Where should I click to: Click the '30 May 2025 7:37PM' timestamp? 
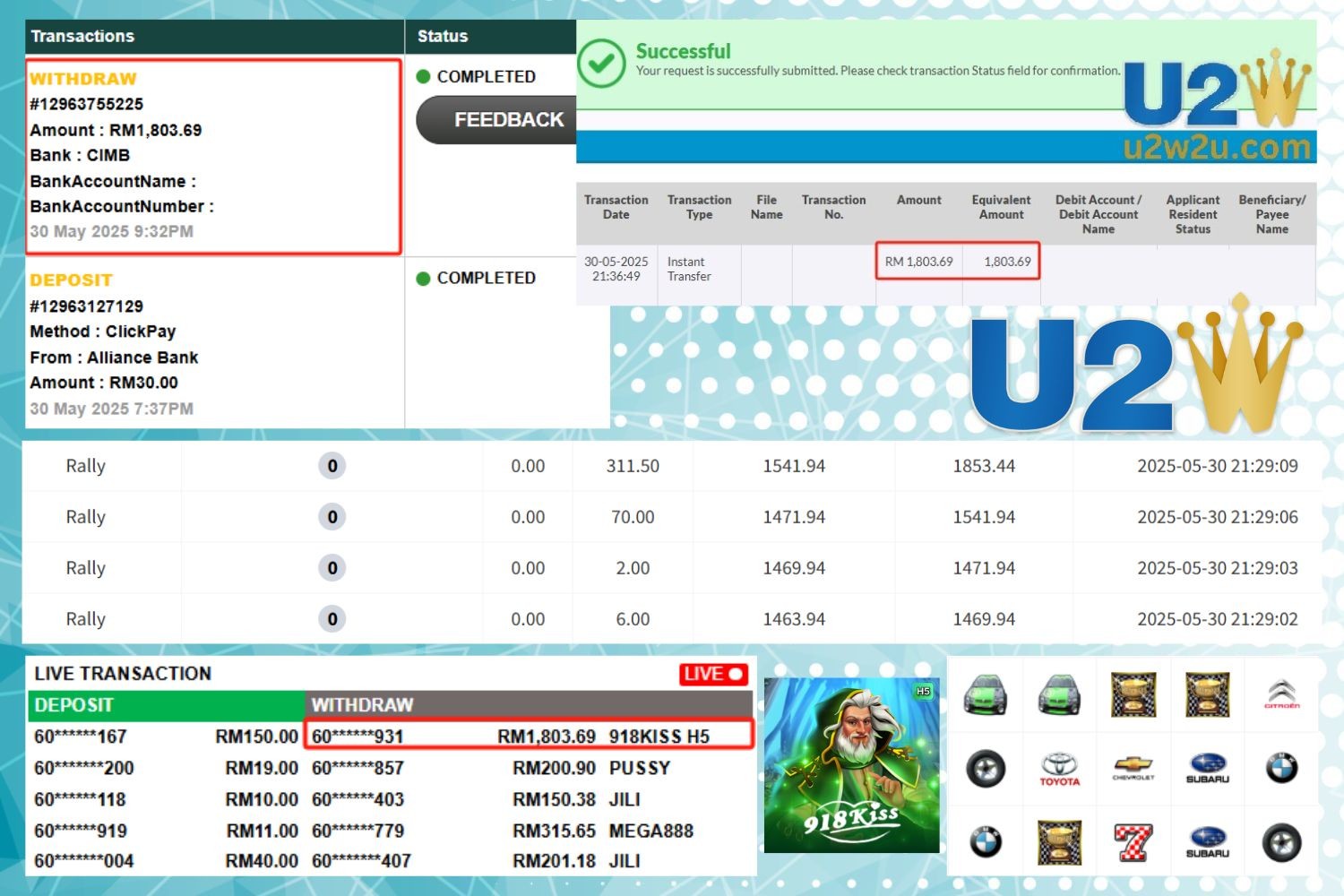111,409
